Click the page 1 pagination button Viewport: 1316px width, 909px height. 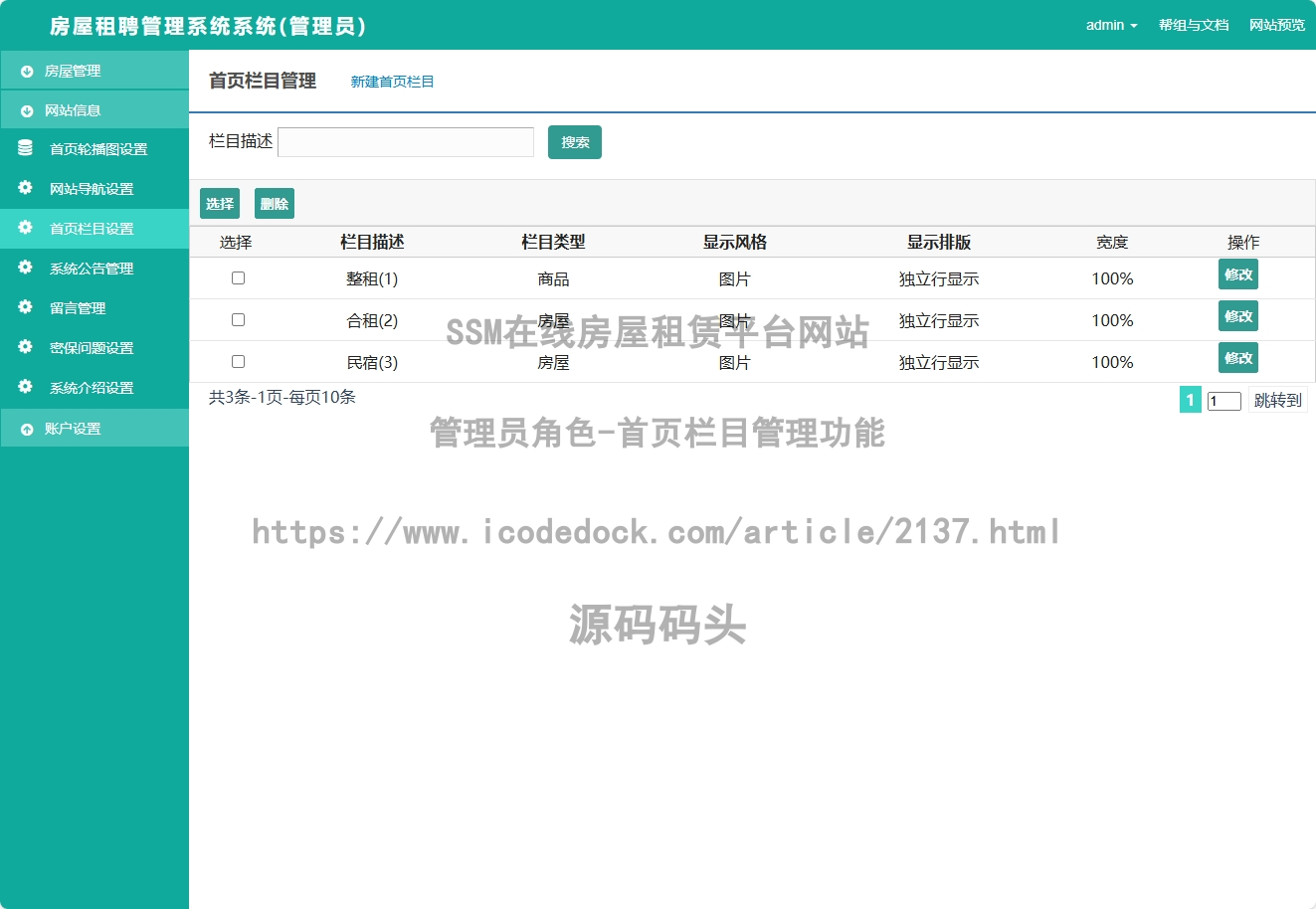pos(1190,400)
